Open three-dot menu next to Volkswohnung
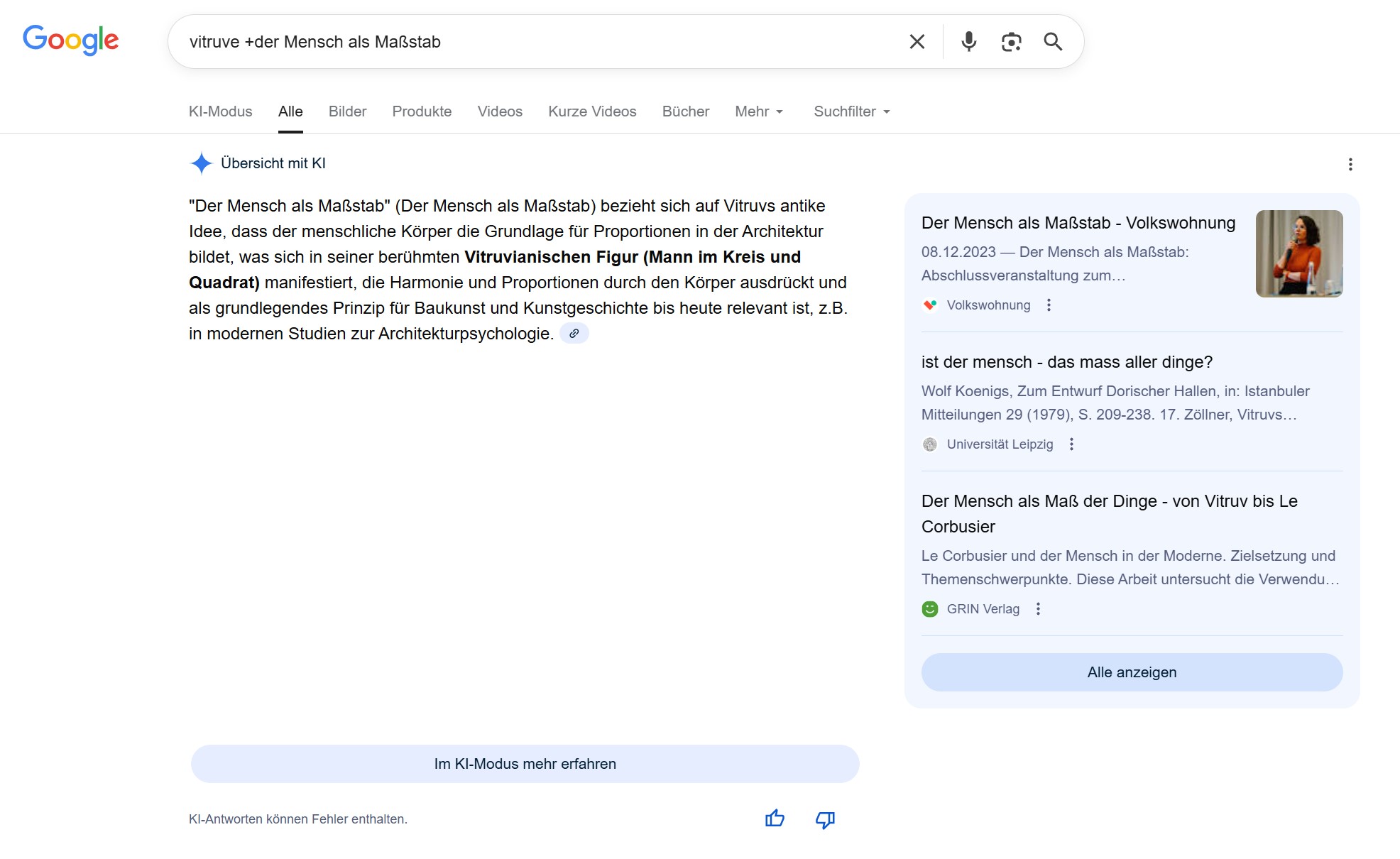 pyautogui.click(x=1049, y=305)
